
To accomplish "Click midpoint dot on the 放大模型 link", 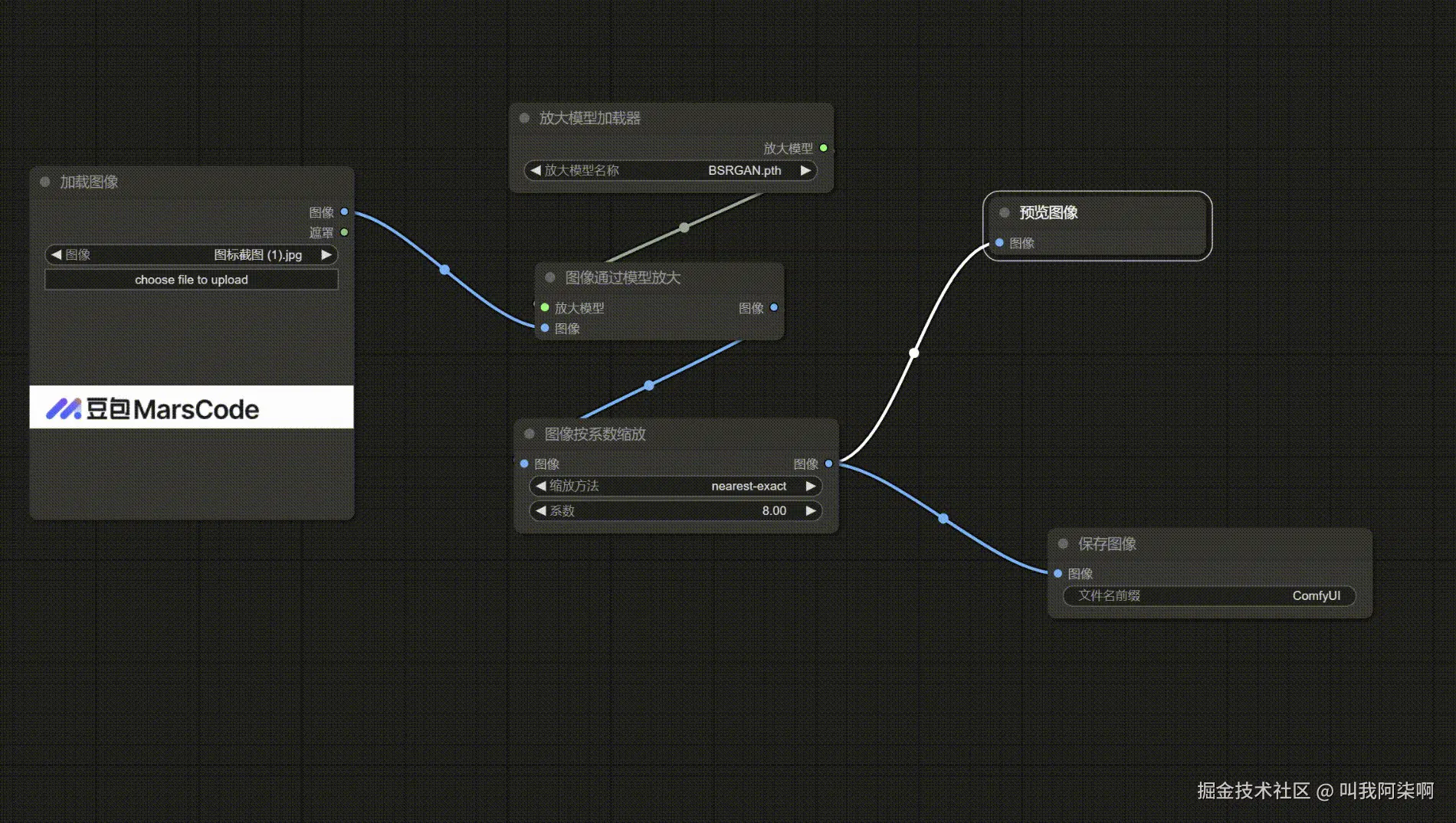I will click(x=684, y=228).
